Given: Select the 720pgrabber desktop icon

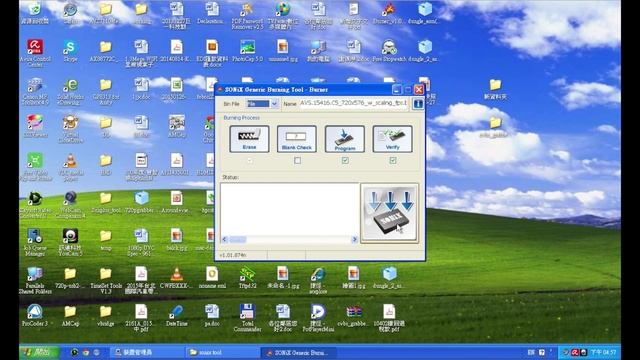Looking at the screenshot, I should point(141,202).
